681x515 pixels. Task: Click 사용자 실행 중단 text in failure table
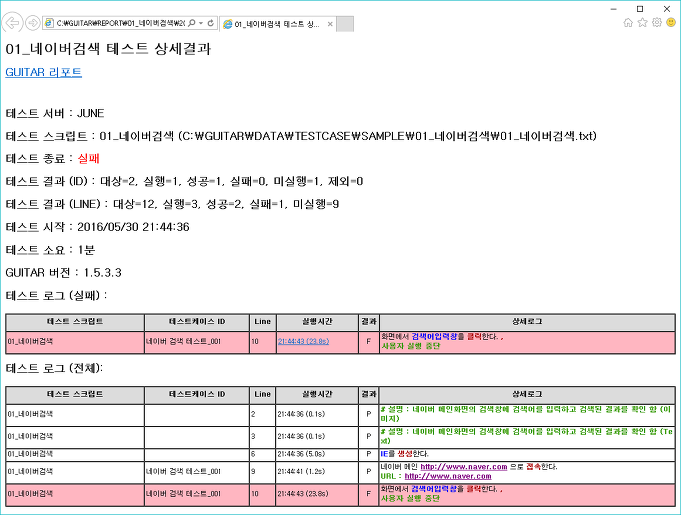(410, 346)
